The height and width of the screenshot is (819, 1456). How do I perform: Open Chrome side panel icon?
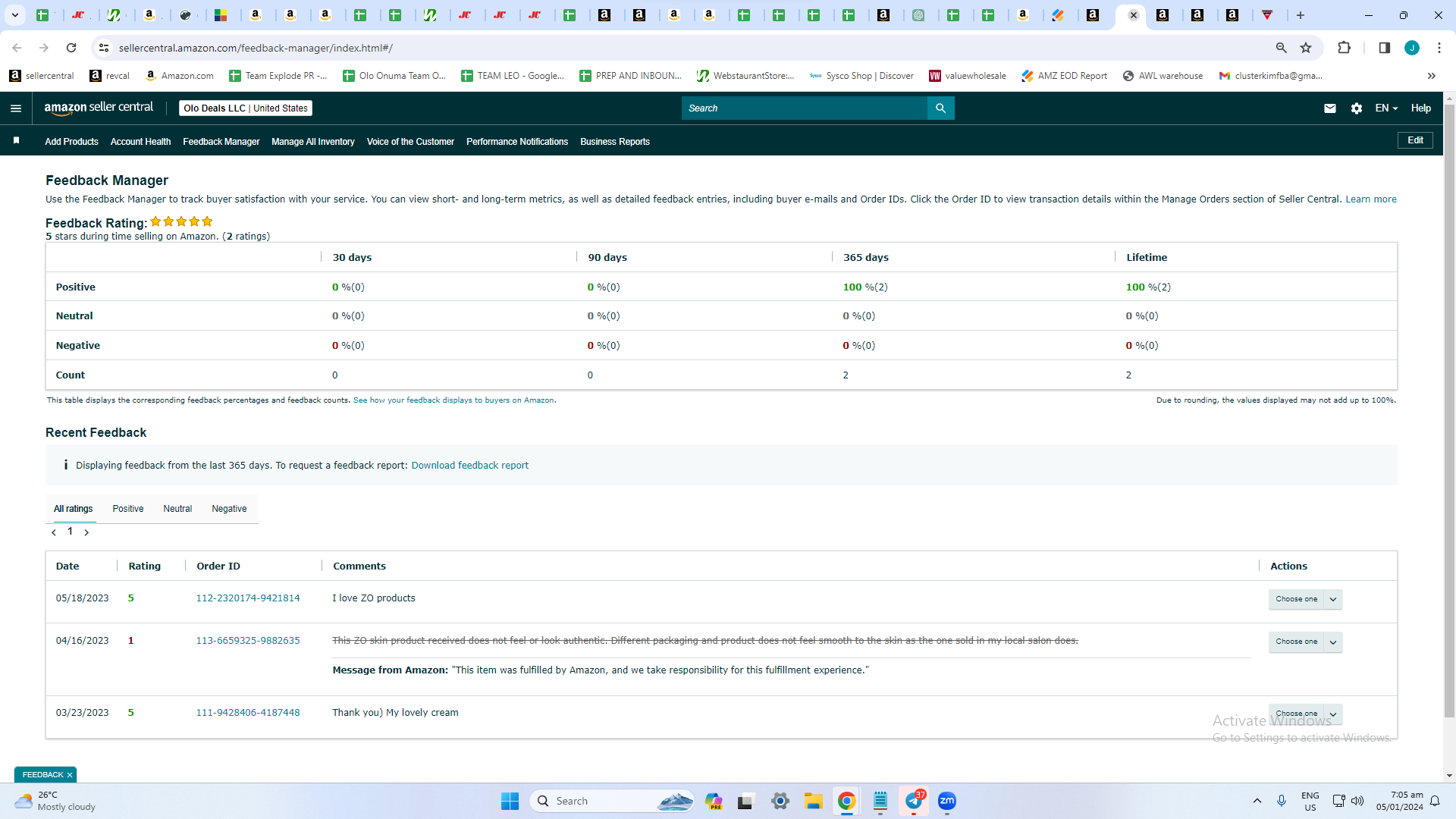tap(1384, 48)
